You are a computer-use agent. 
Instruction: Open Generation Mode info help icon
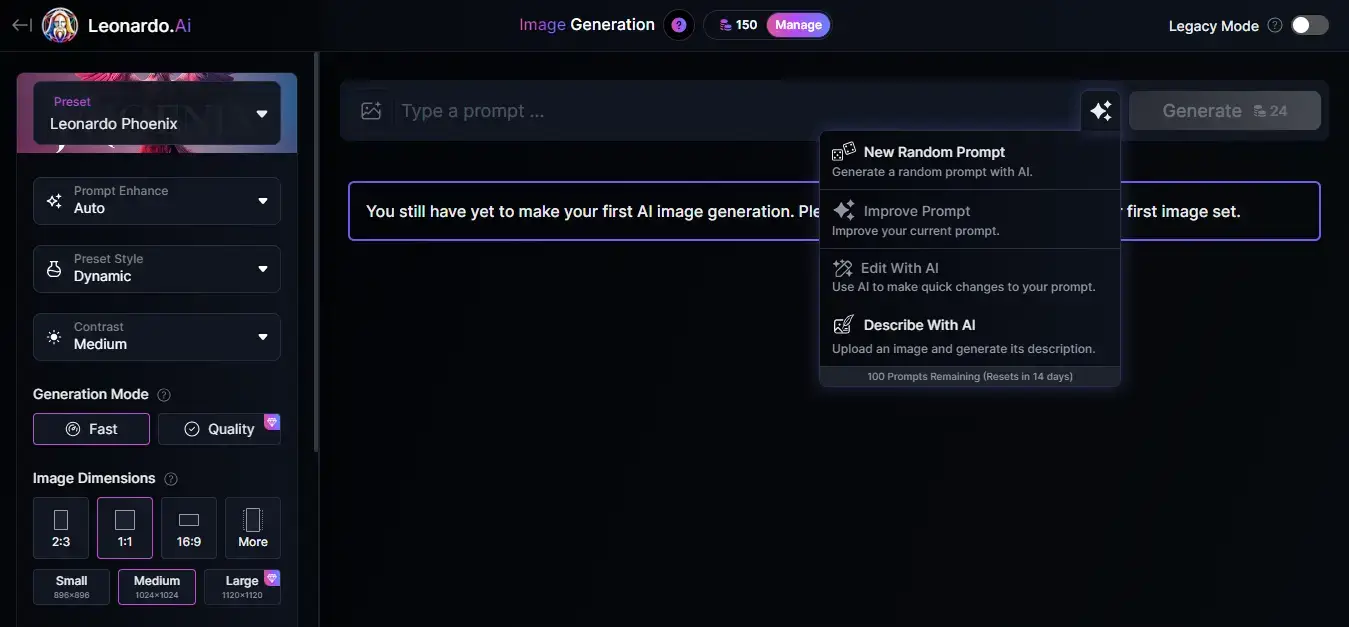click(164, 395)
